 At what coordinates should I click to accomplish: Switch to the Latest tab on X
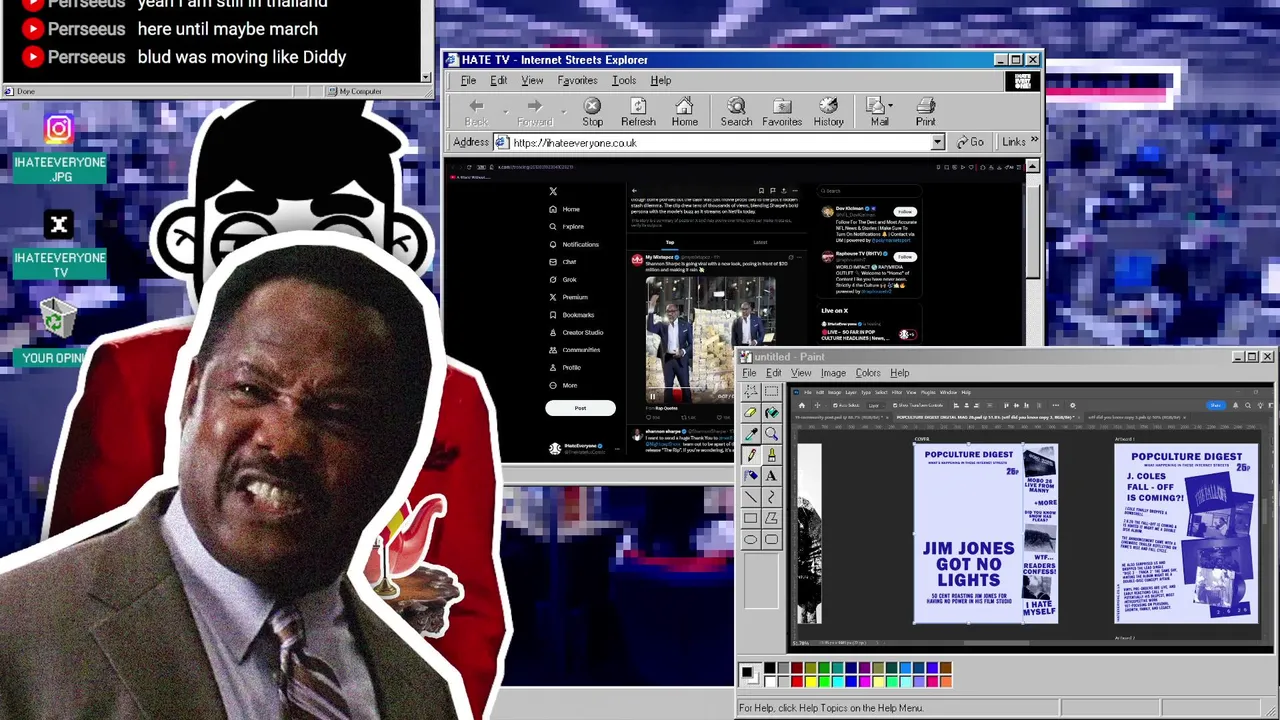[760, 242]
